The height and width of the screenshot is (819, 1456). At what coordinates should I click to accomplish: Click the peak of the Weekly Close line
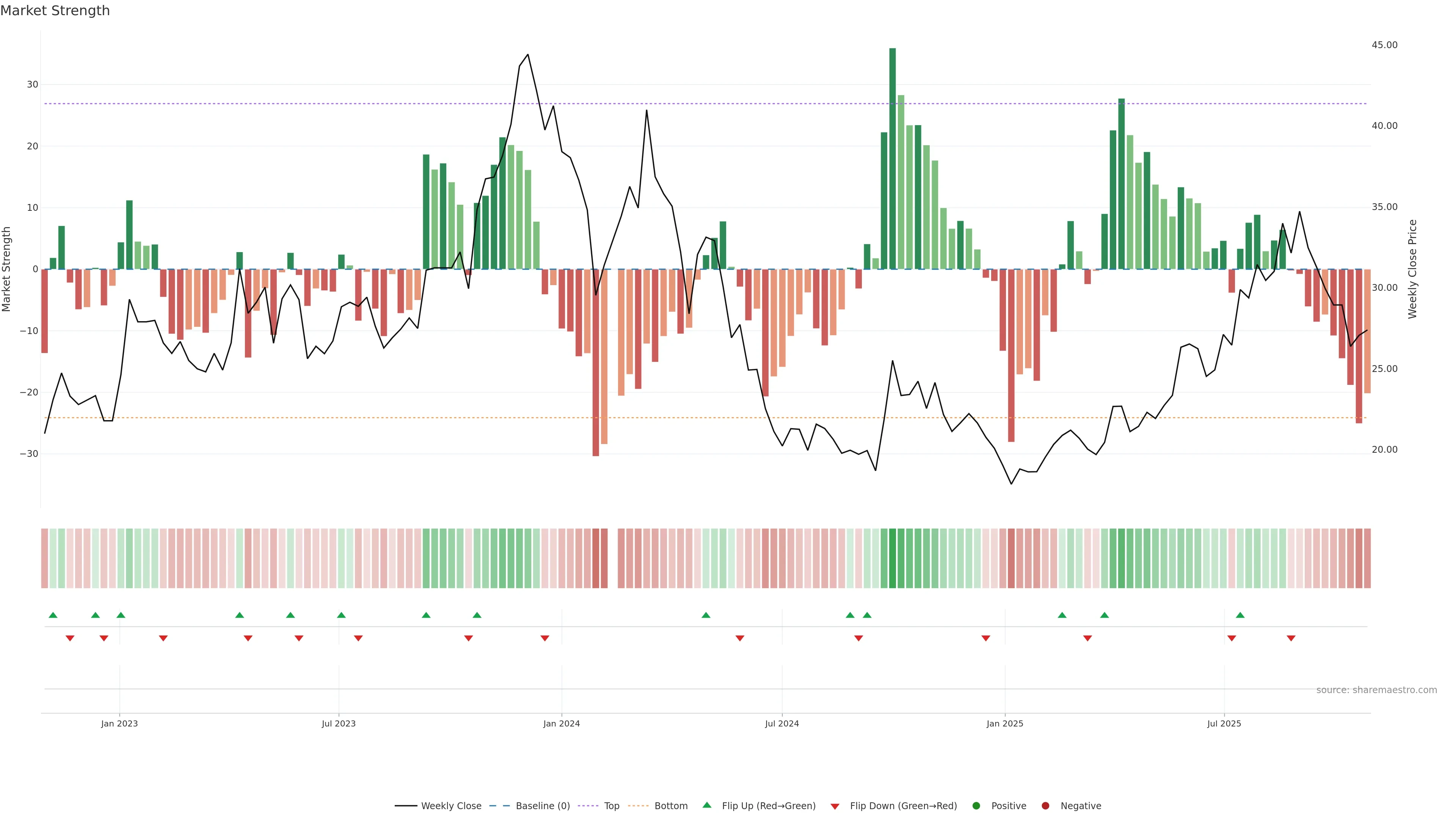pos(528,55)
